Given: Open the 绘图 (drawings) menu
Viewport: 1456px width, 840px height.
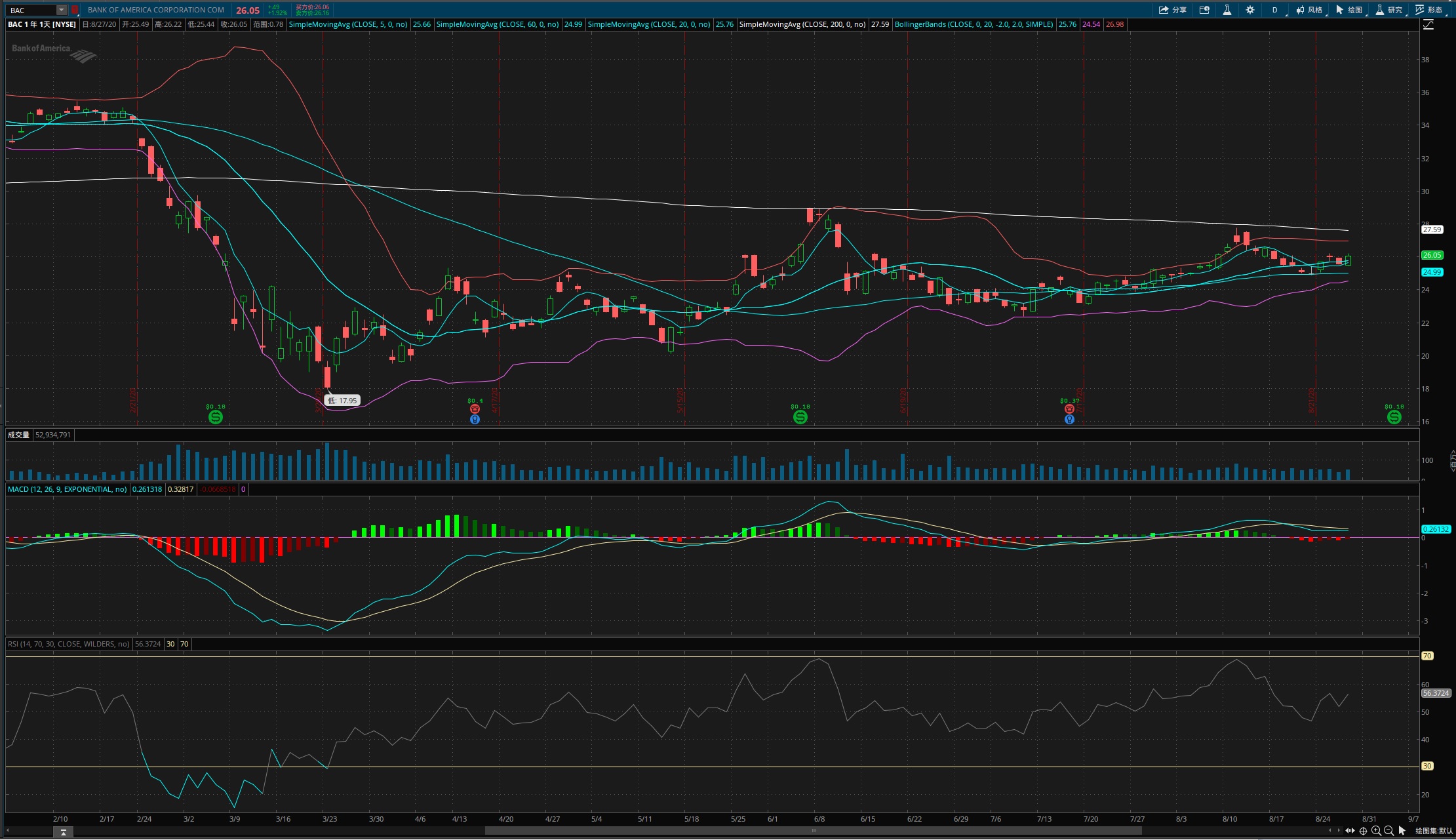Looking at the screenshot, I should pyautogui.click(x=1350, y=10).
